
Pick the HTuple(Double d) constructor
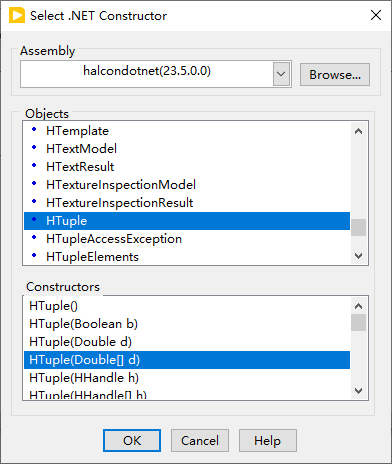tap(187, 342)
